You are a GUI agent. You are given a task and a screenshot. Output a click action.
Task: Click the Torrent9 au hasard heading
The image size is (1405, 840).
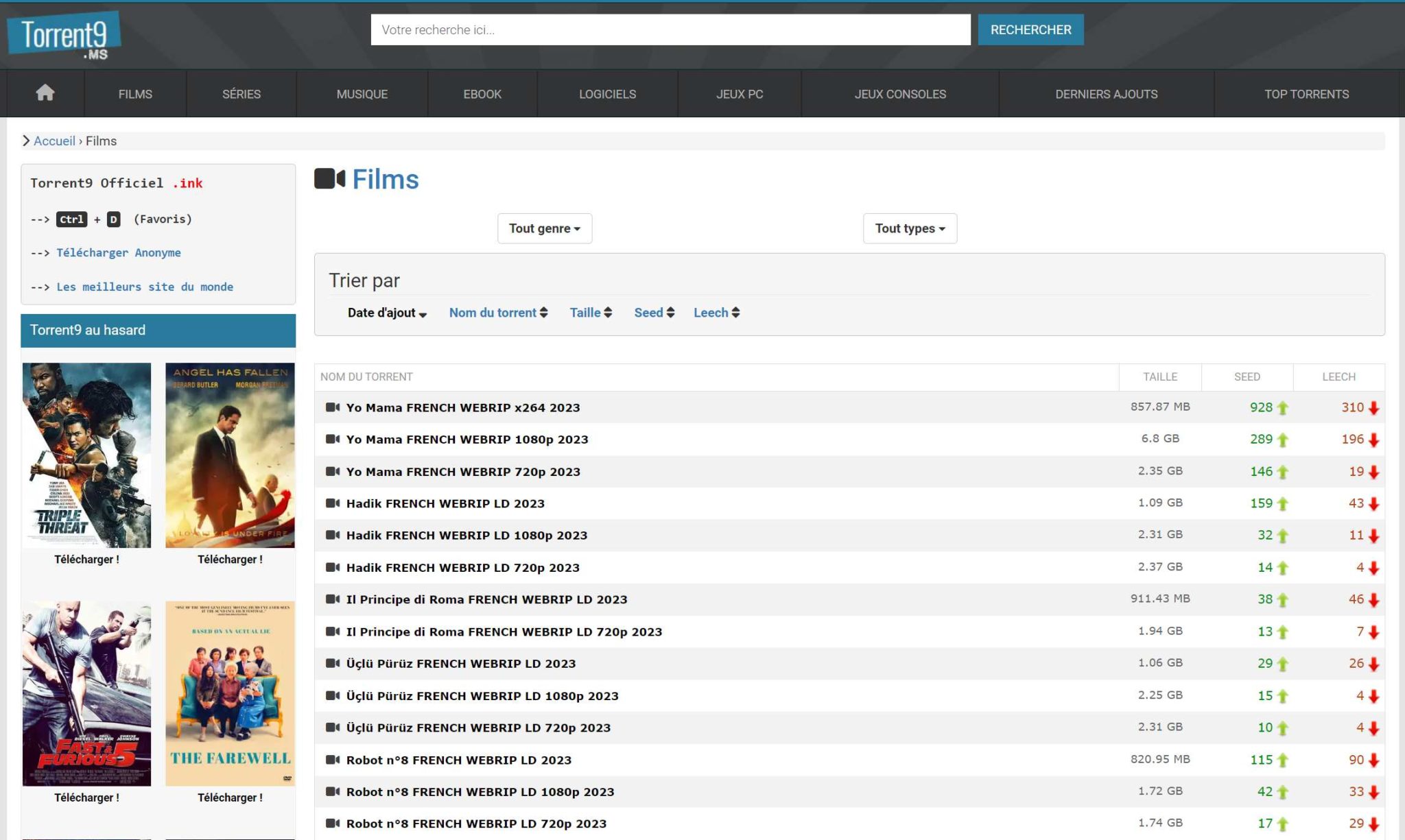click(88, 330)
